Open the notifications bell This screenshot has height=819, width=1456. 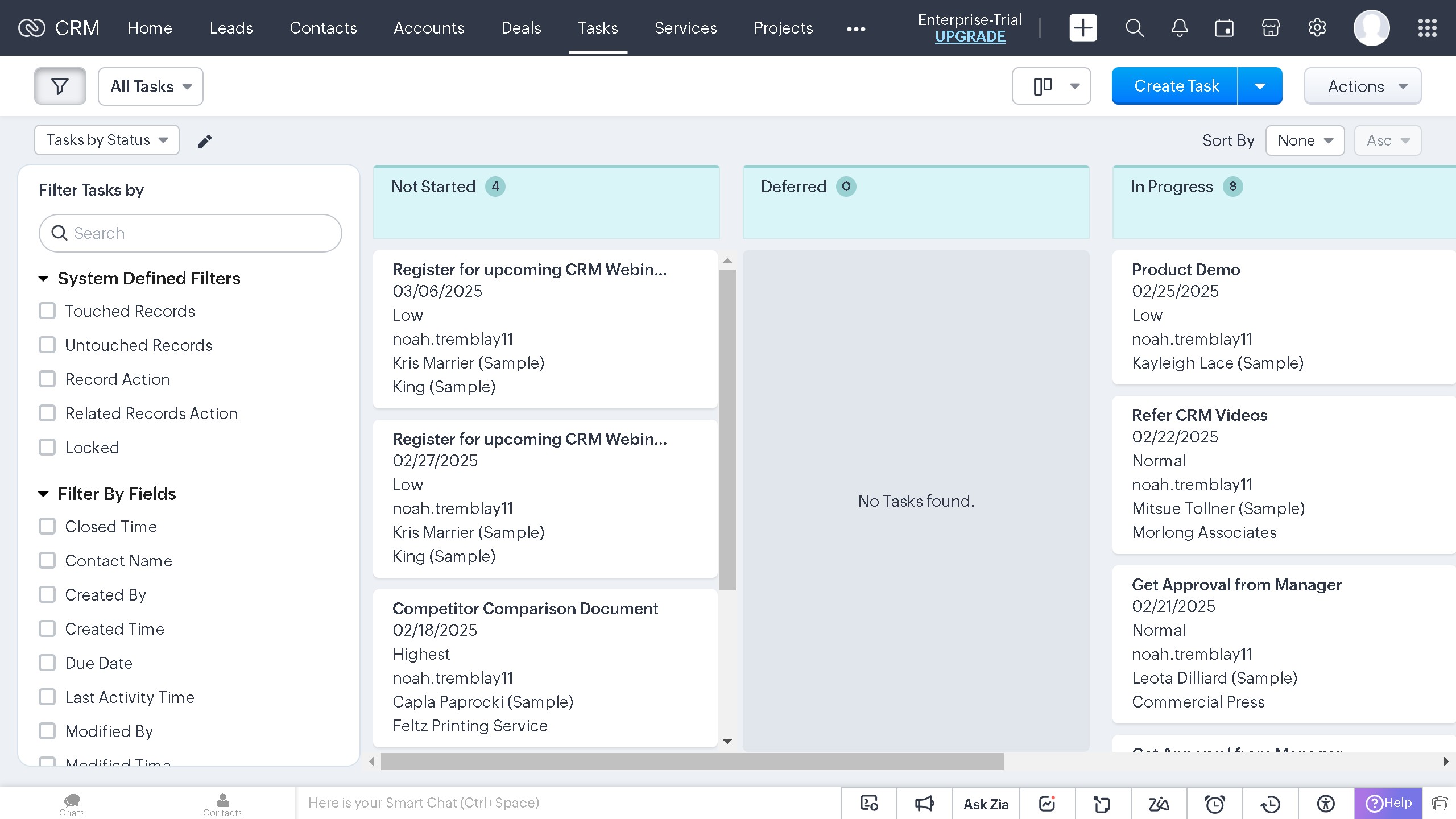coord(1180,28)
